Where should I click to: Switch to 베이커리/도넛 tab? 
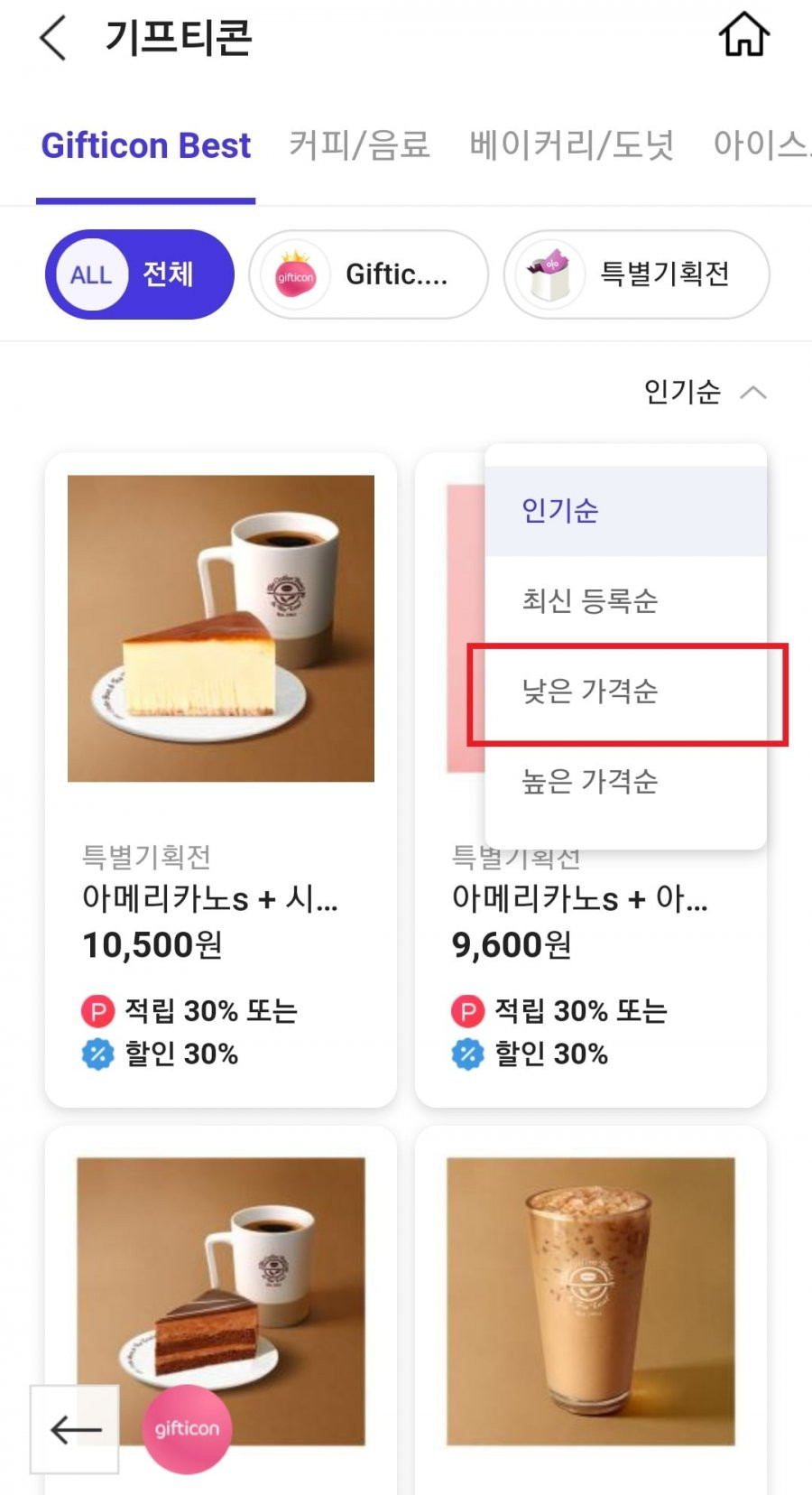pyautogui.click(x=571, y=144)
